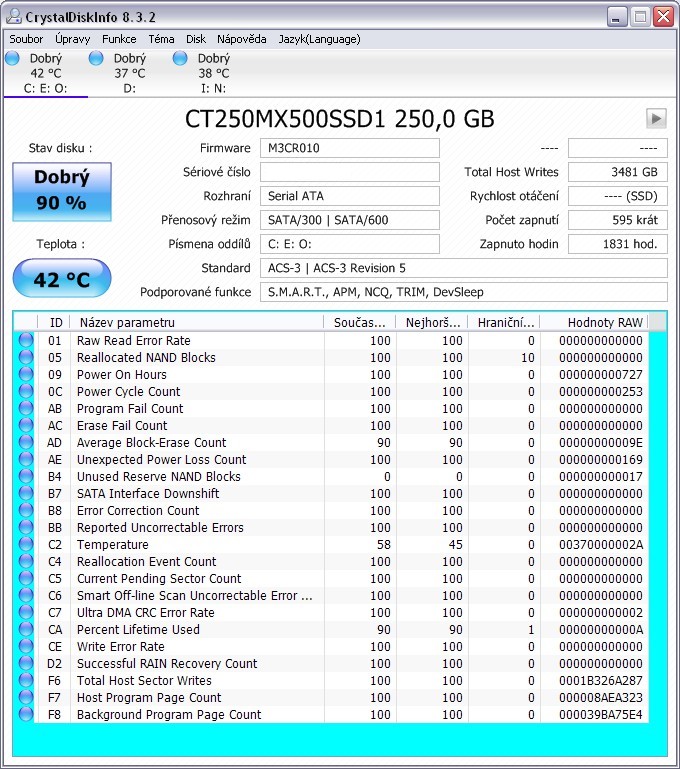Select disk tab C: E: O:

45,73
